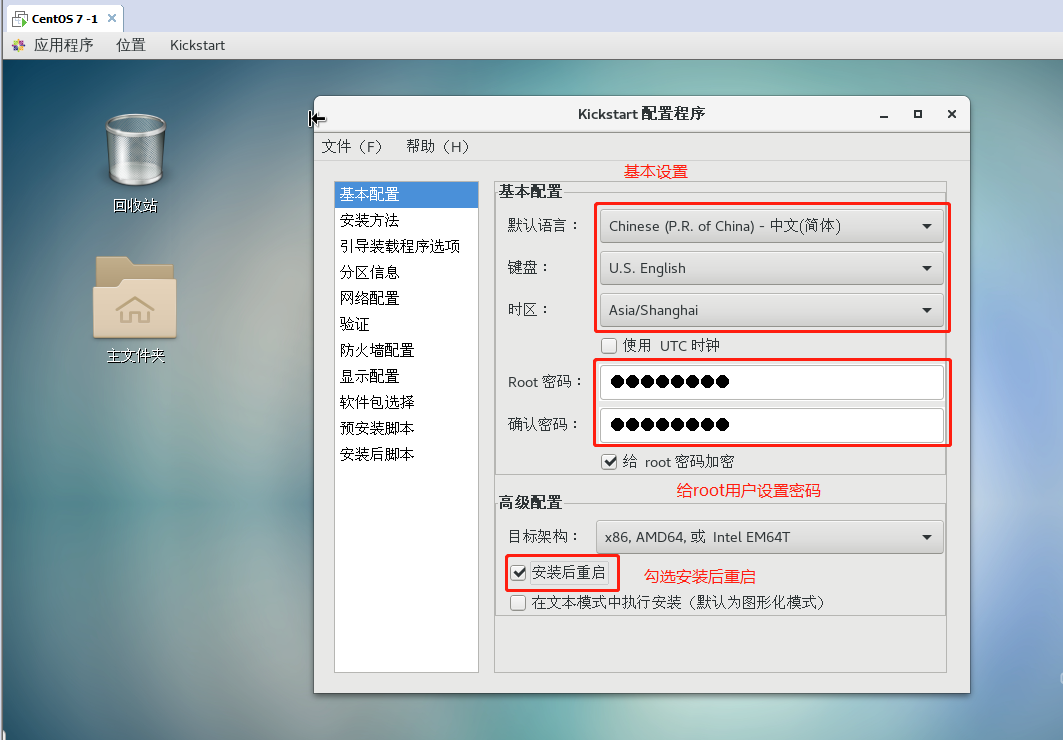1063x740 pixels.
Task: Select 分区信息 in the sidebar list
Action: click(x=406, y=272)
